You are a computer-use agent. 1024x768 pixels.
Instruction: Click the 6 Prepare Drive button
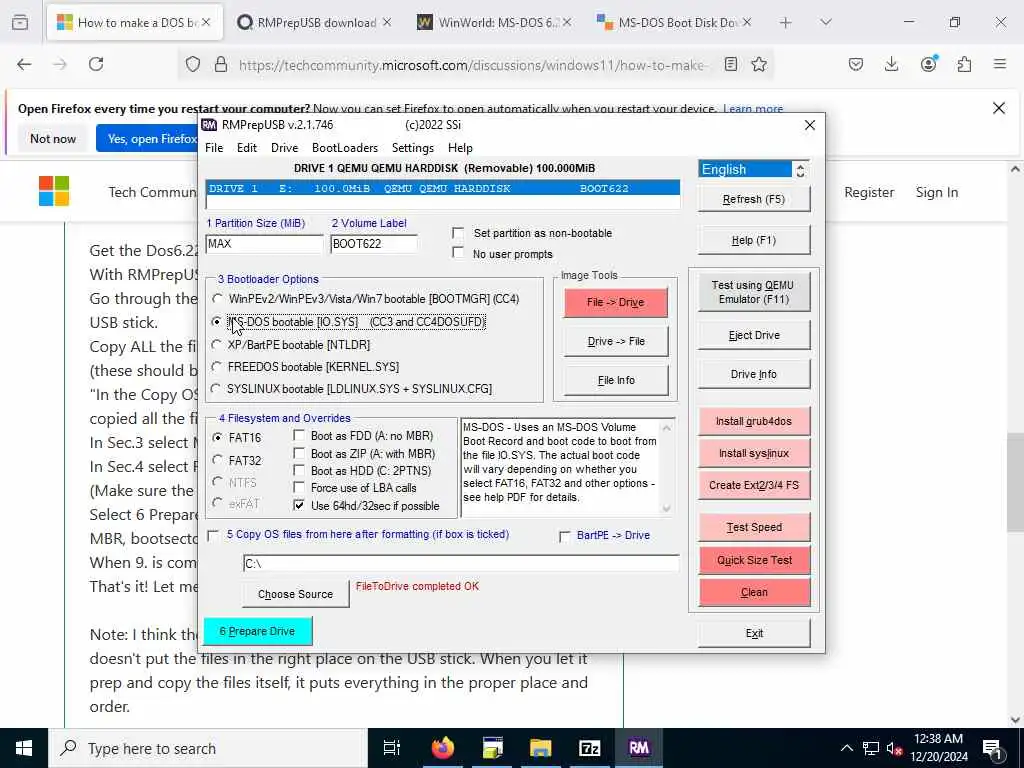point(258,632)
